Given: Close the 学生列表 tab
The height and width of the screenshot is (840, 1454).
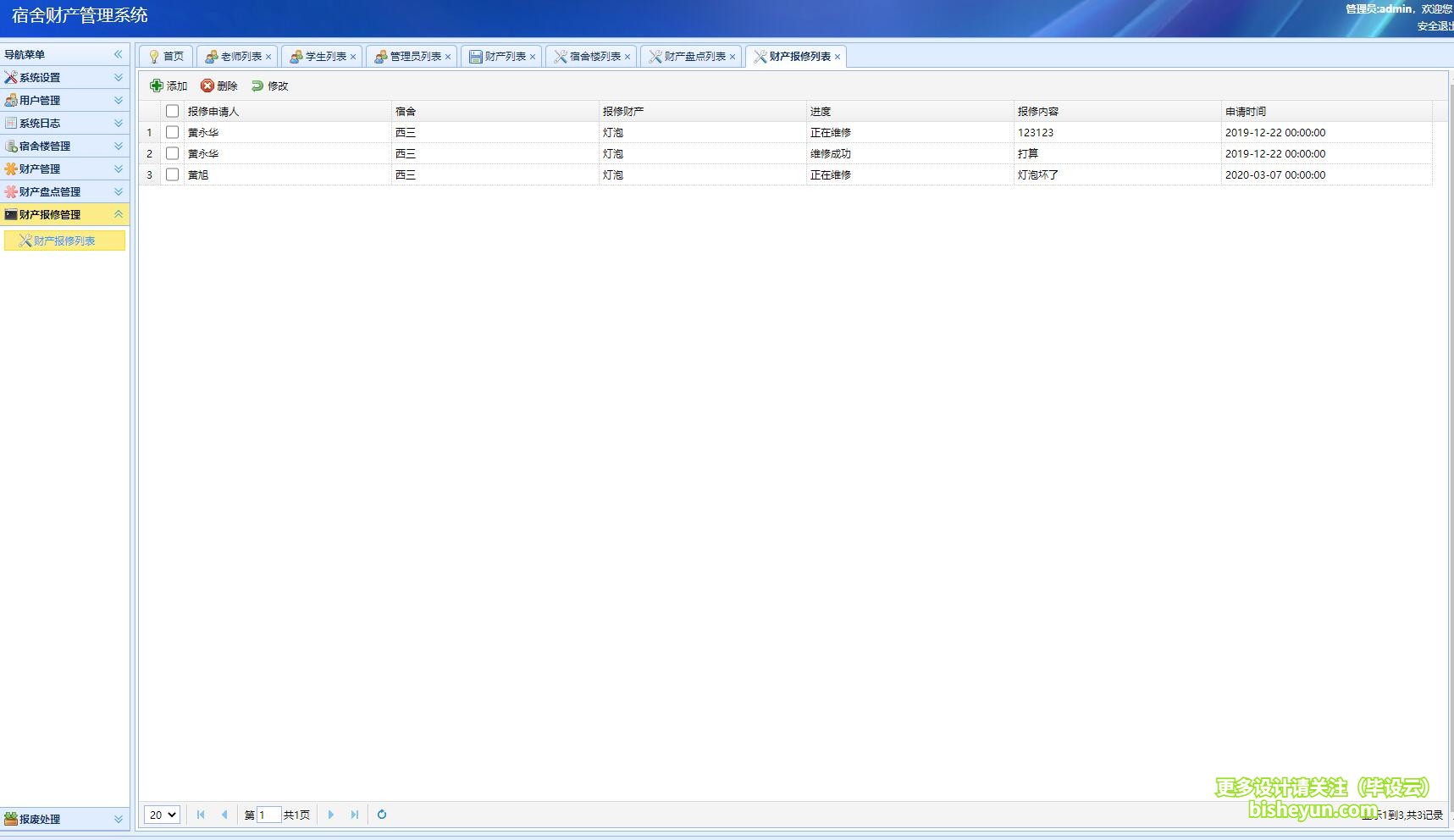Looking at the screenshot, I should coord(353,57).
